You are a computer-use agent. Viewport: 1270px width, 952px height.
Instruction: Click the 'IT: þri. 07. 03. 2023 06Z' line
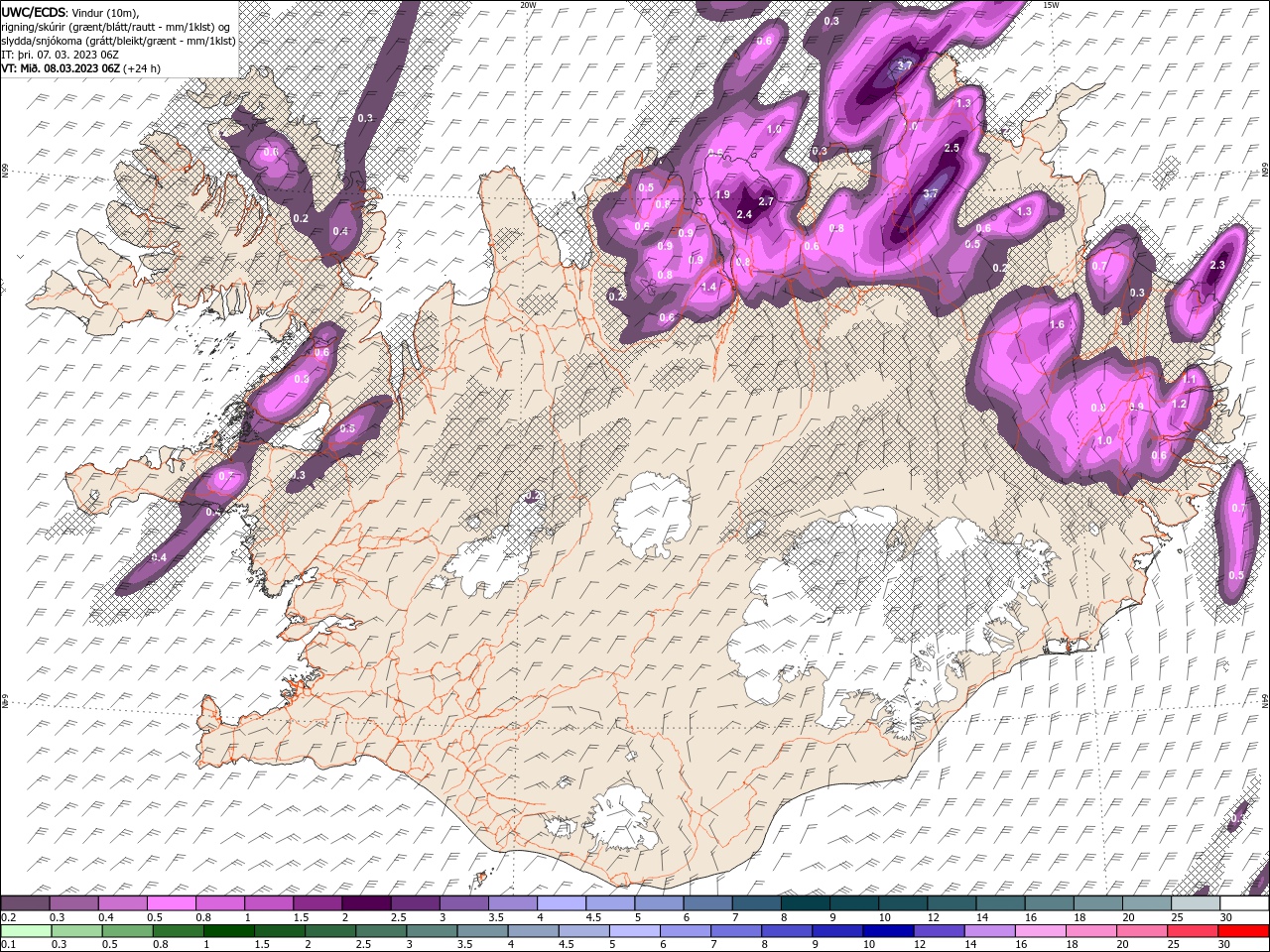pos(62,55)
